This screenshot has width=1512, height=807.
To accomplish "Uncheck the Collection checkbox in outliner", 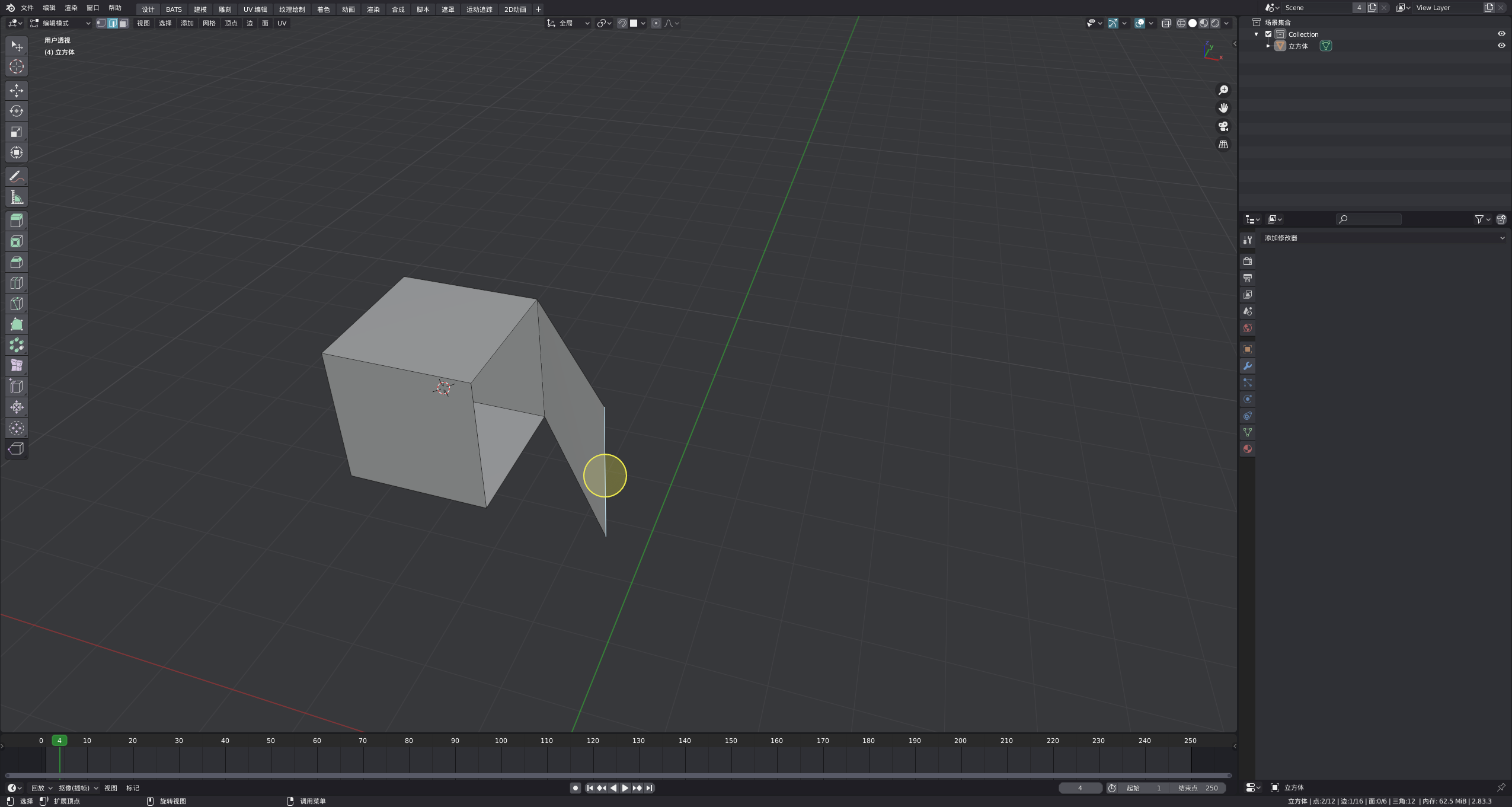I will tap(1268, 34).
